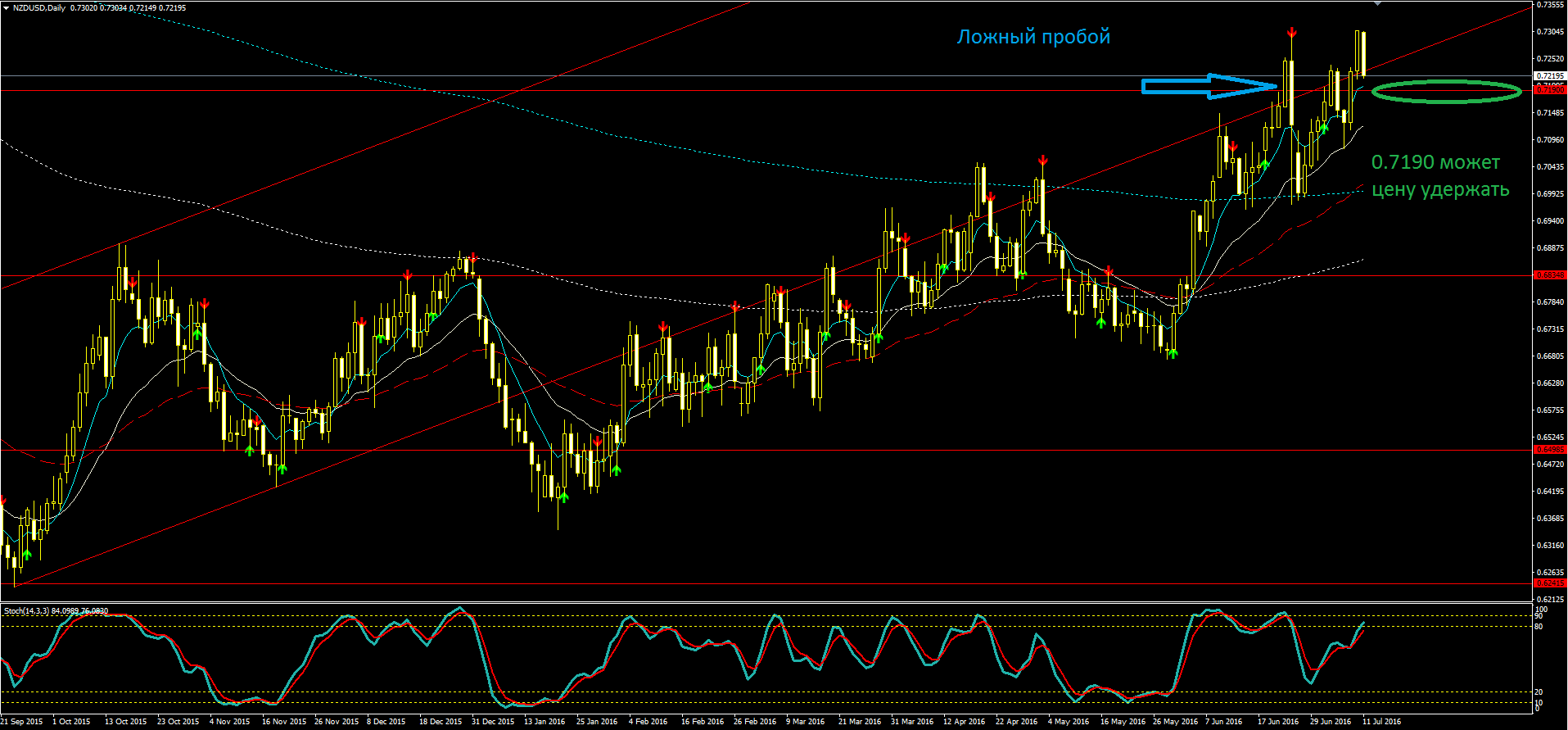Viewport: 1568px width, 730px height.
Task: Click the 1 Oct 2015 date label
Action: (71, 722)
